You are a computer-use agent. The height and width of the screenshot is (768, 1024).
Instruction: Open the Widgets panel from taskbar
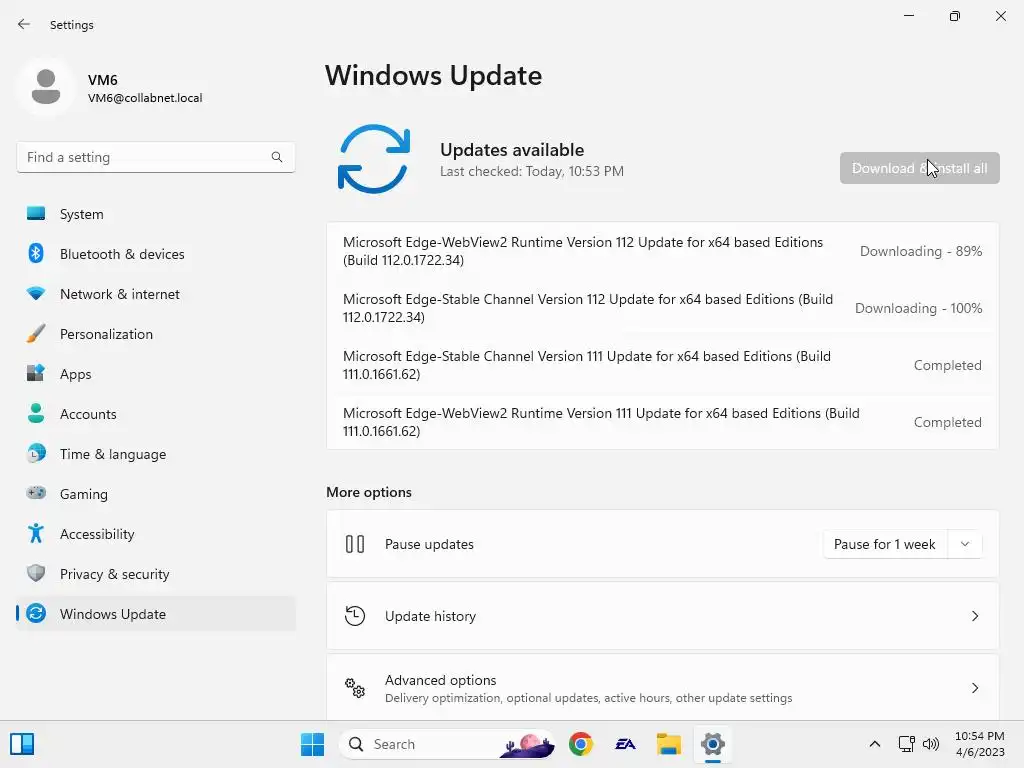point(22,744)
